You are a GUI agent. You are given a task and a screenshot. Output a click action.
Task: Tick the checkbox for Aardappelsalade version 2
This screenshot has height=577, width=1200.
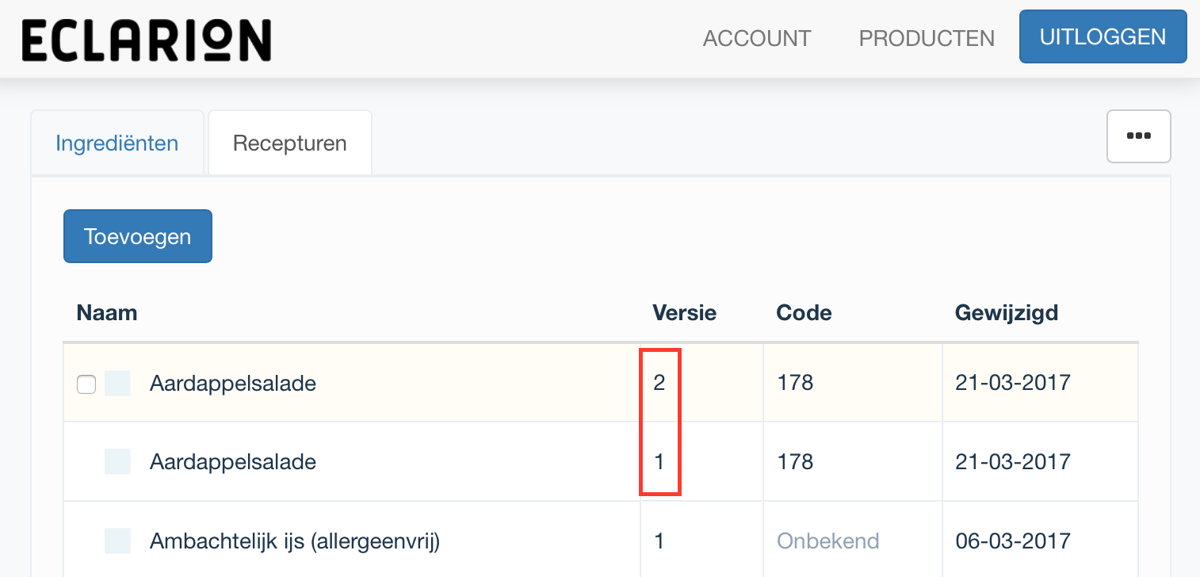pyautogui.click(x=87, y=384)
